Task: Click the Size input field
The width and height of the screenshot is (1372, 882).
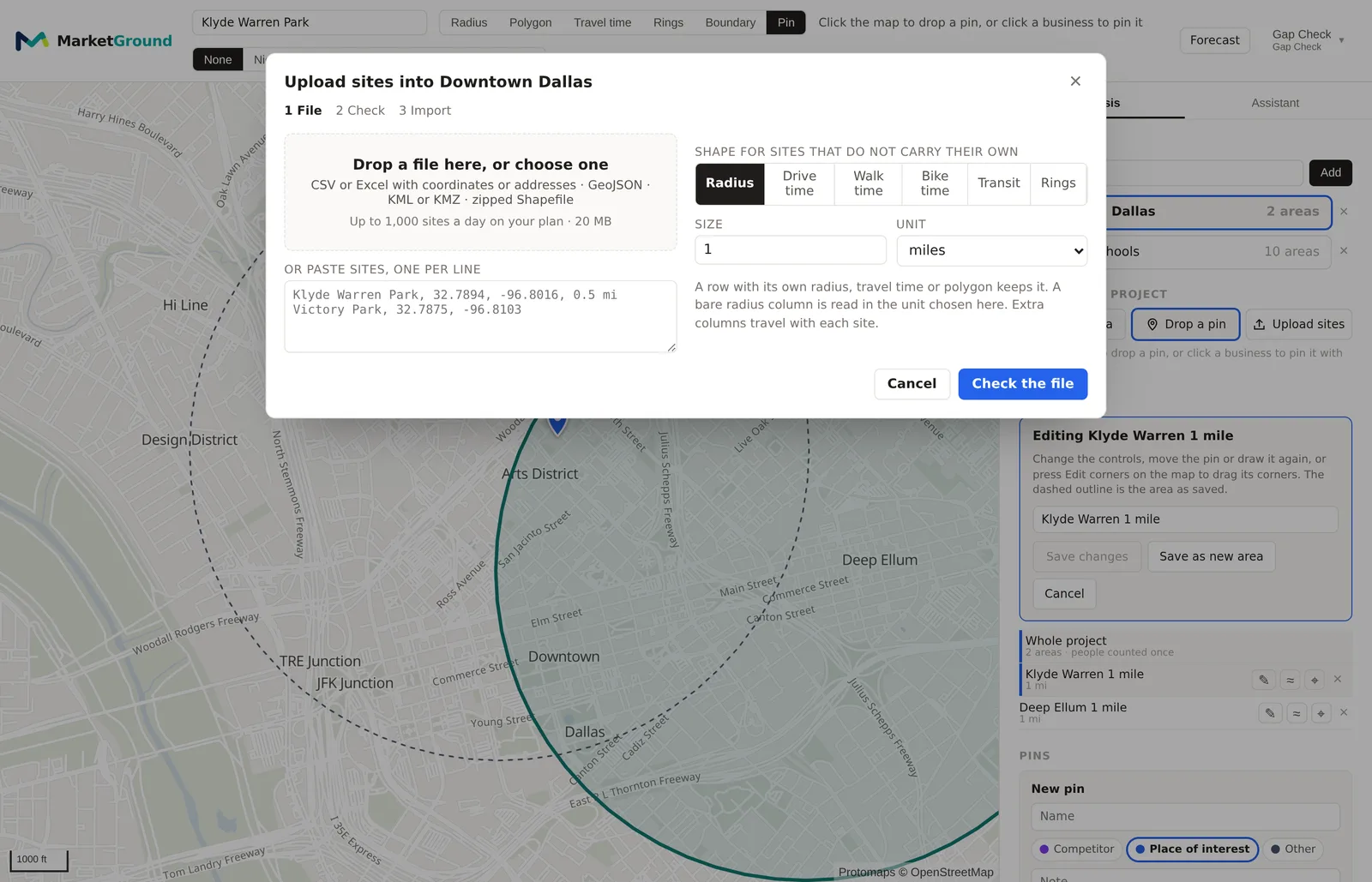Action: (x=791, y=249)
